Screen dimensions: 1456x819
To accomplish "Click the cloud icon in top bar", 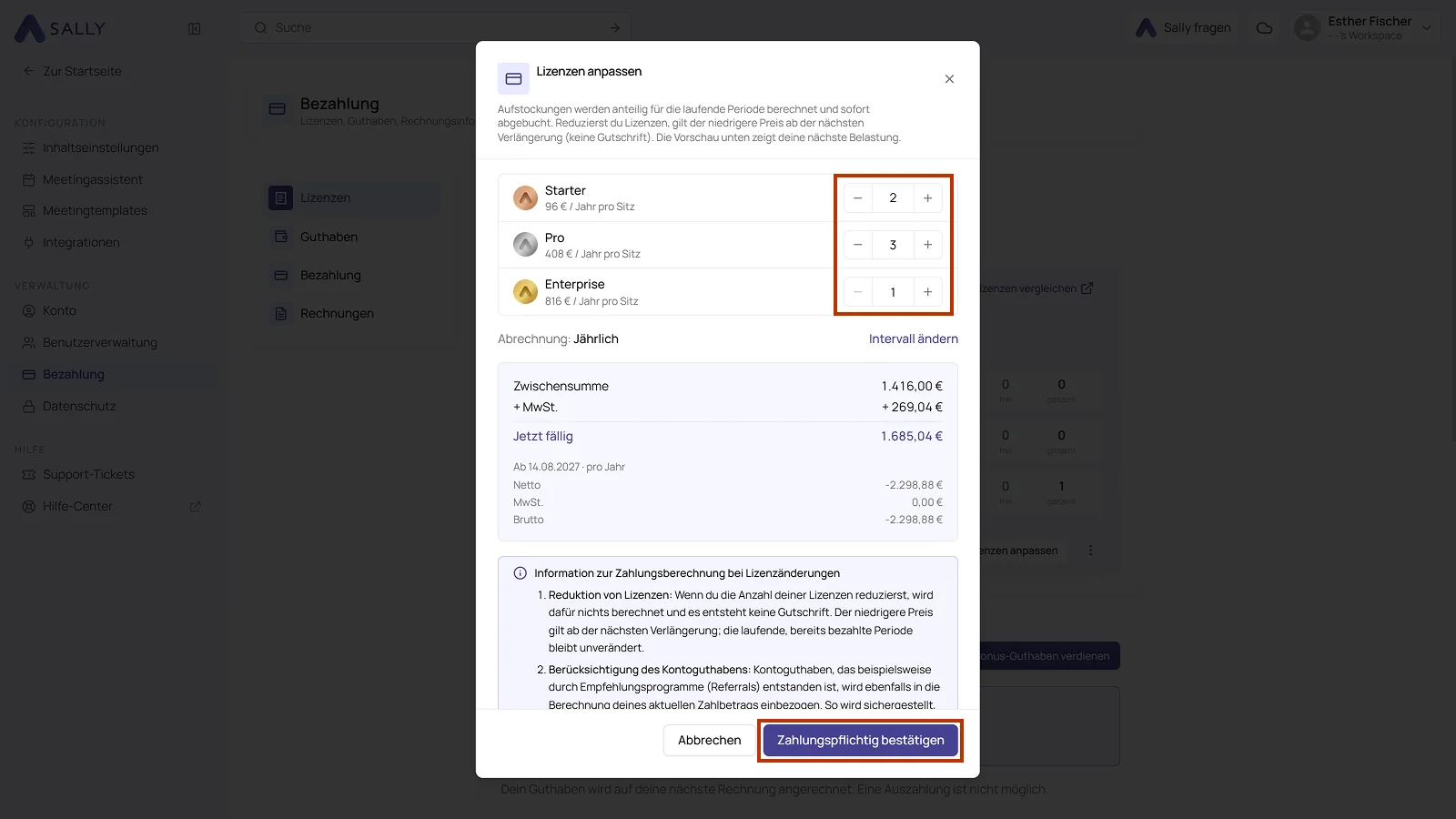I will click(x=1264, y=28).
